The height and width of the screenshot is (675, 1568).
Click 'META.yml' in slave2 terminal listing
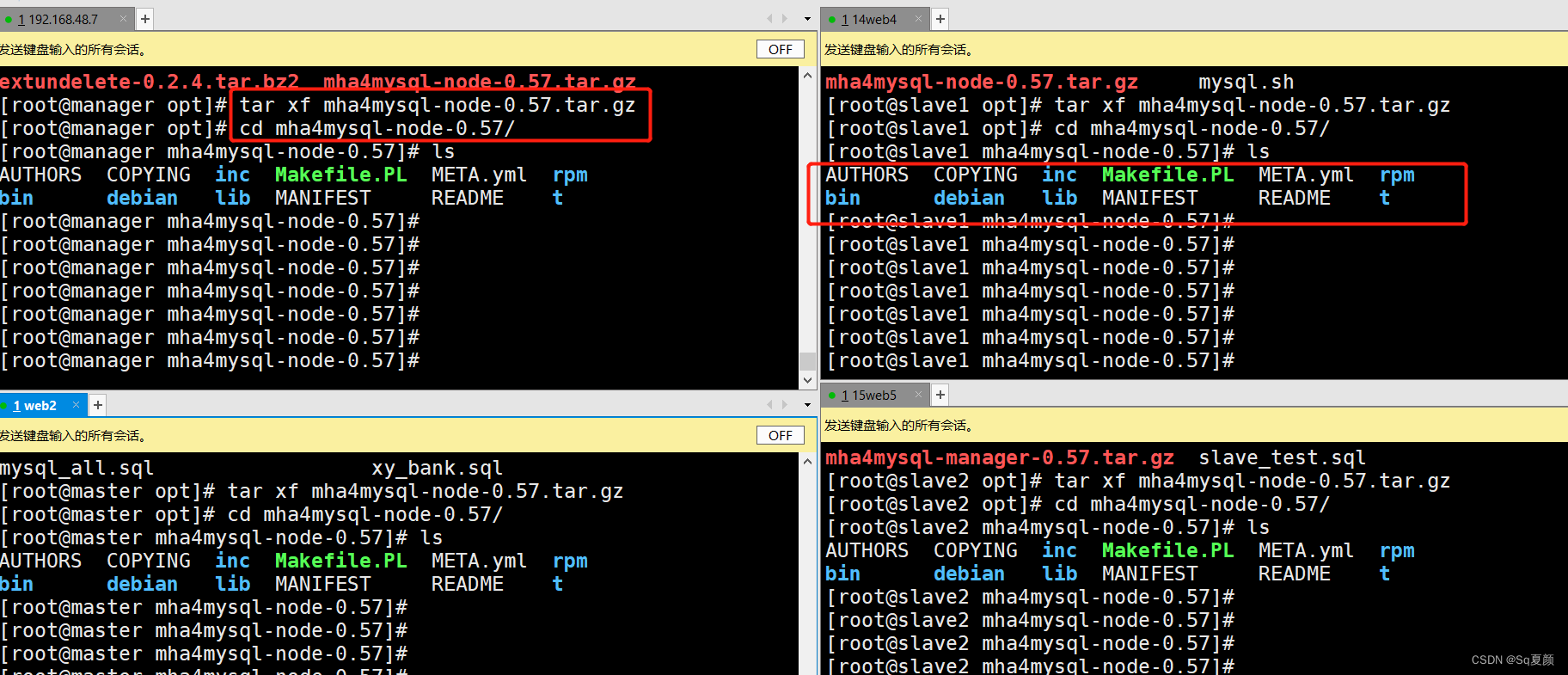tap(1306, 550)
